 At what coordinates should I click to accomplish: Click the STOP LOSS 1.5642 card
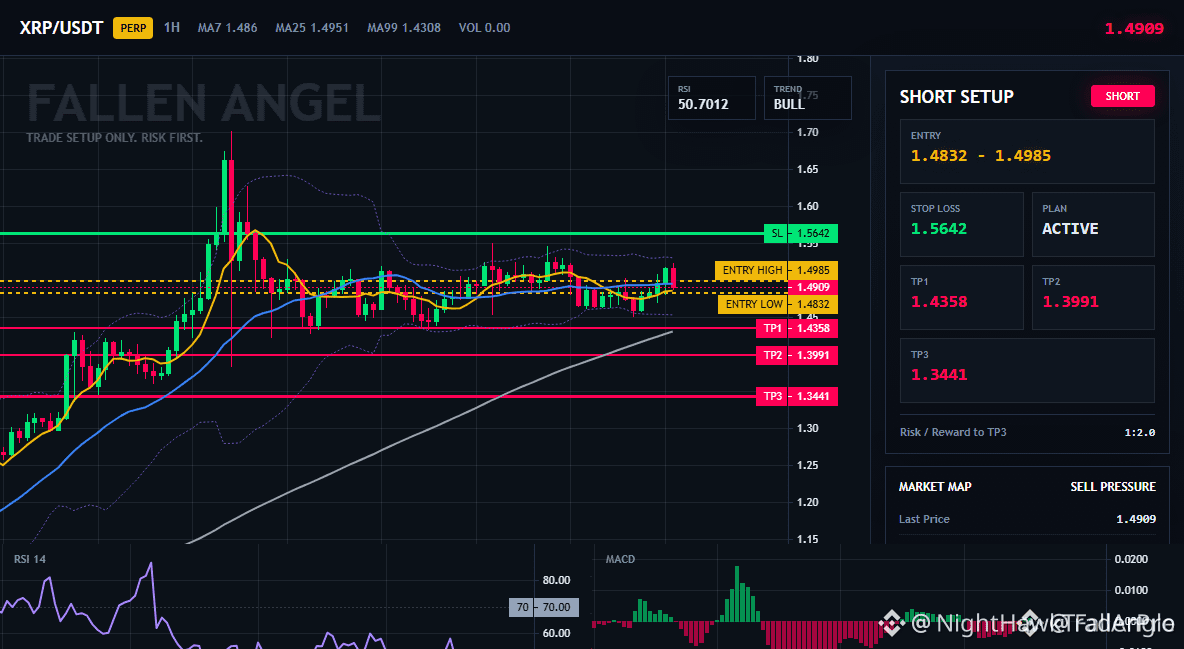pyautogui.click(x=961, y=224)
